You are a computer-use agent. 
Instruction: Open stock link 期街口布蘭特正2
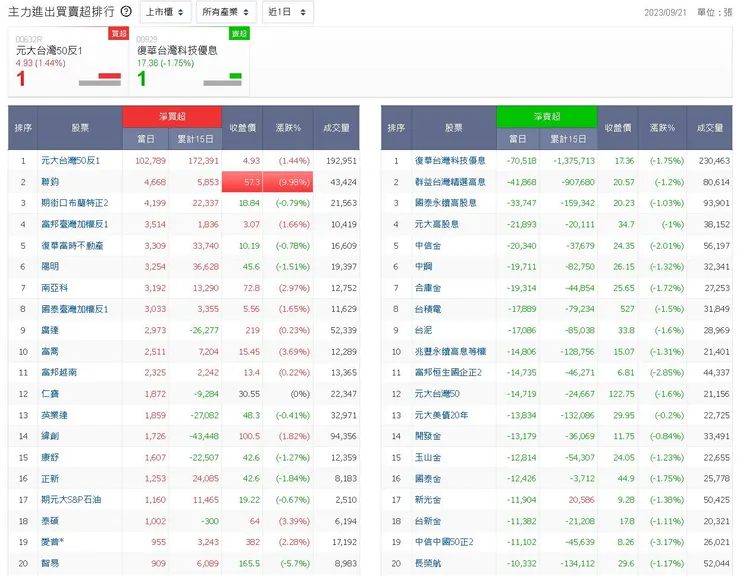click(75, 203)
